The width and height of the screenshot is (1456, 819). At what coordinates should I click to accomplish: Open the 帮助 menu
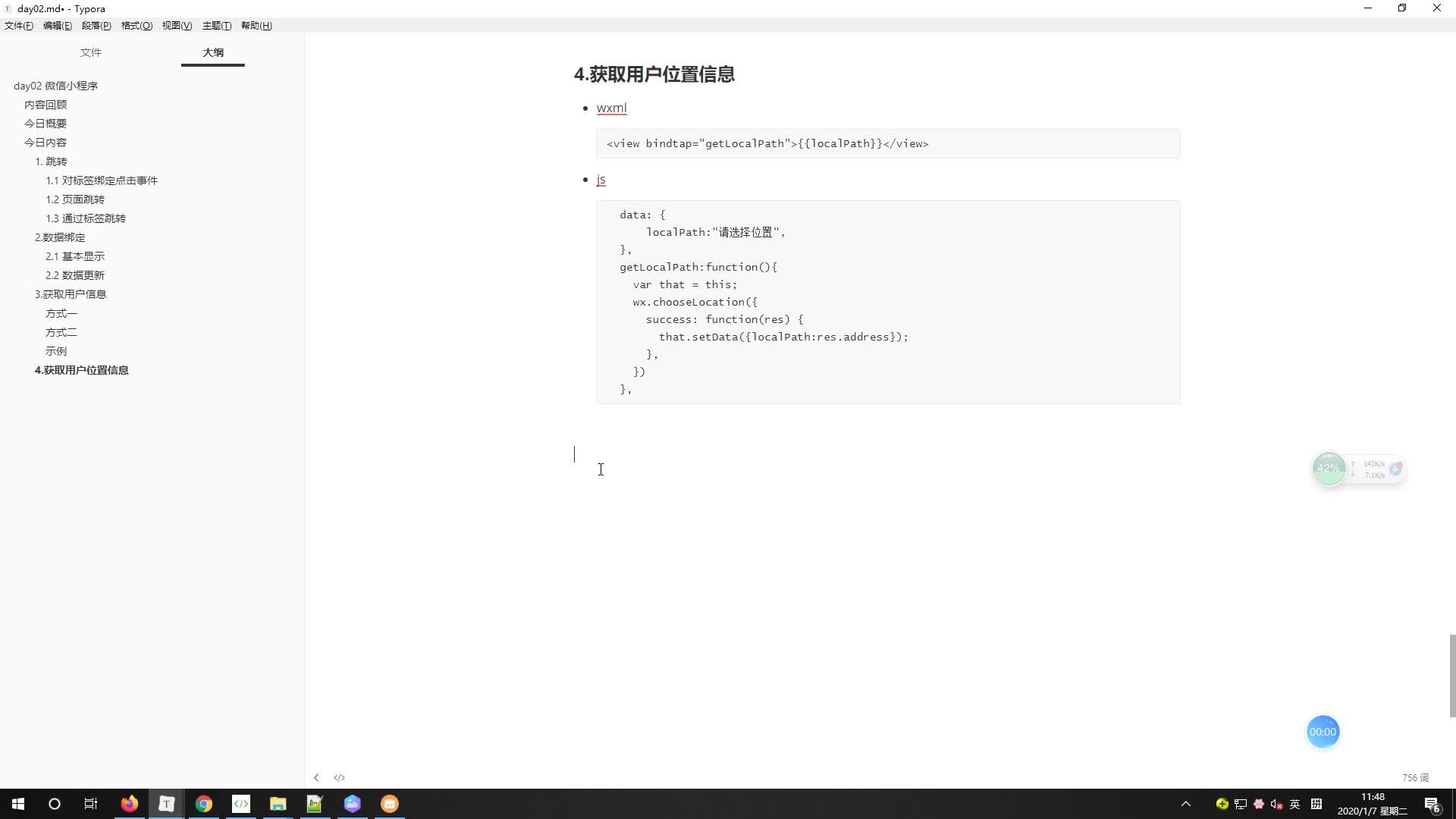click(x=256, y=26)
